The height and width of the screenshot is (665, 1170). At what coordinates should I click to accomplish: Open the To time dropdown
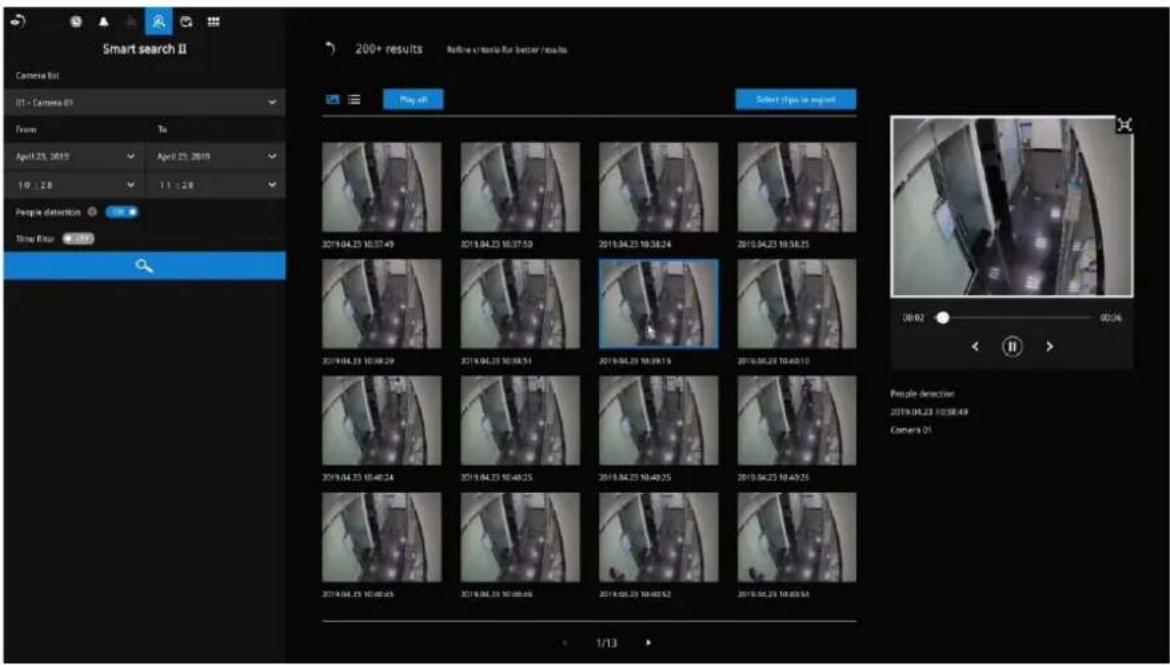point(216,184)
